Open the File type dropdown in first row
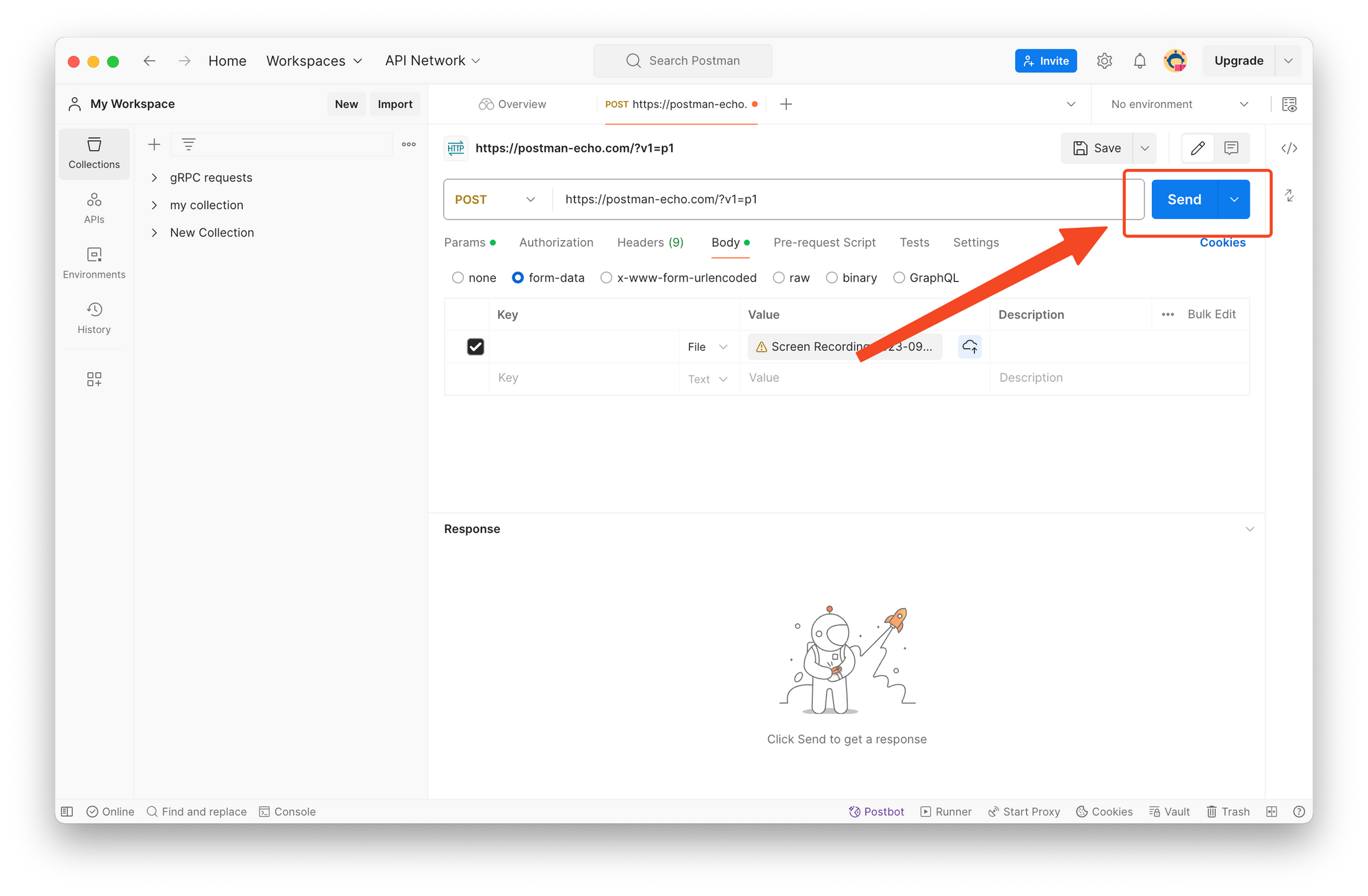 [708, 347]
